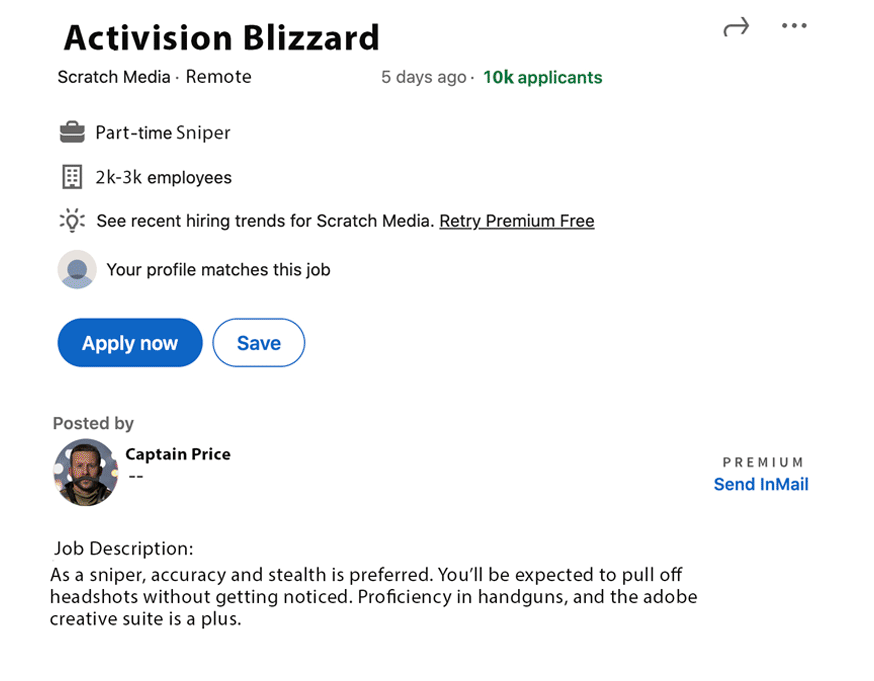Click the lightbulb hiring trends icon

[72, 221]
